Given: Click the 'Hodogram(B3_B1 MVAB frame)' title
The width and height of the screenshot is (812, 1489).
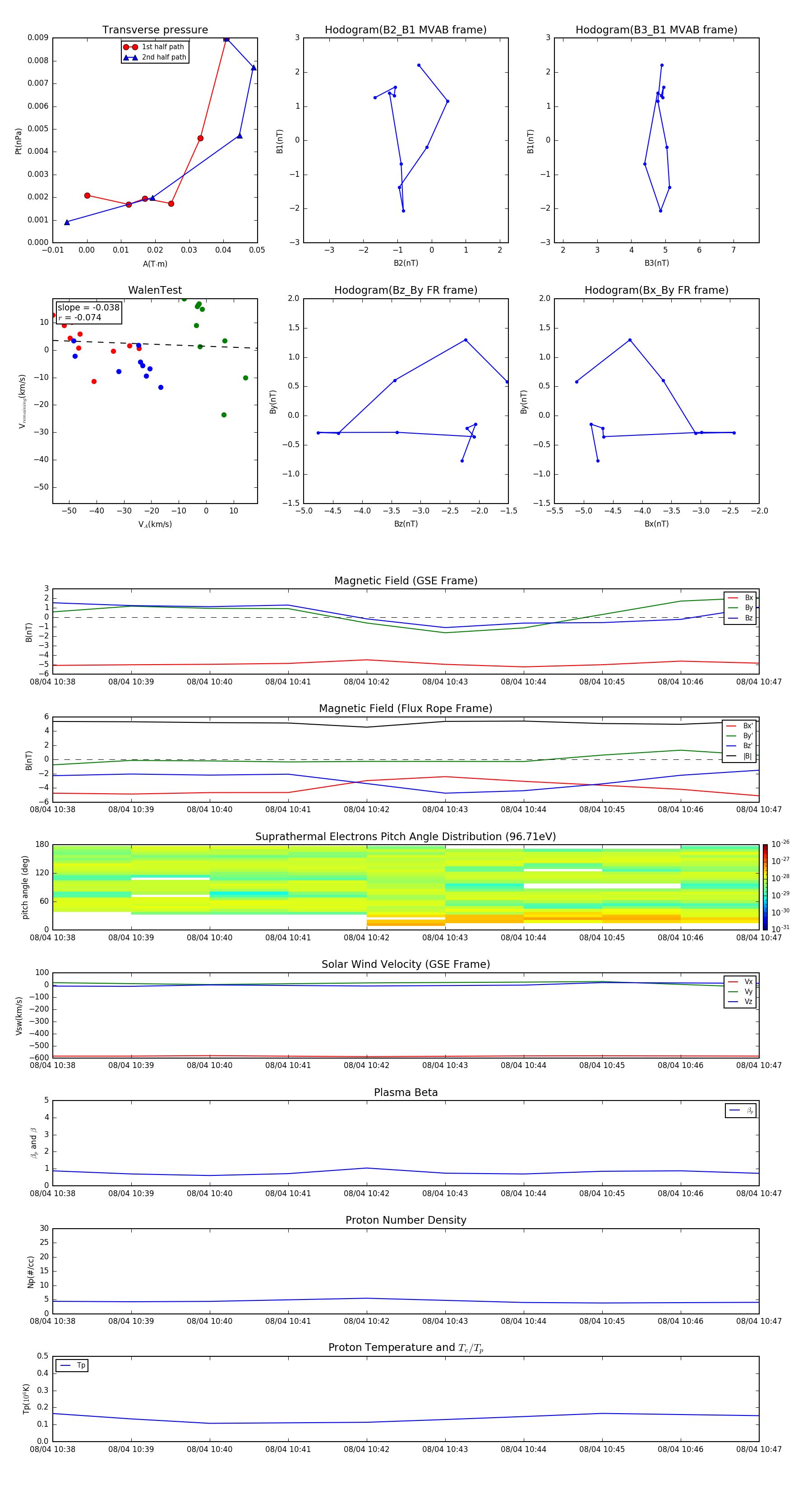Looking at the screenshot, I should point(656,29).
